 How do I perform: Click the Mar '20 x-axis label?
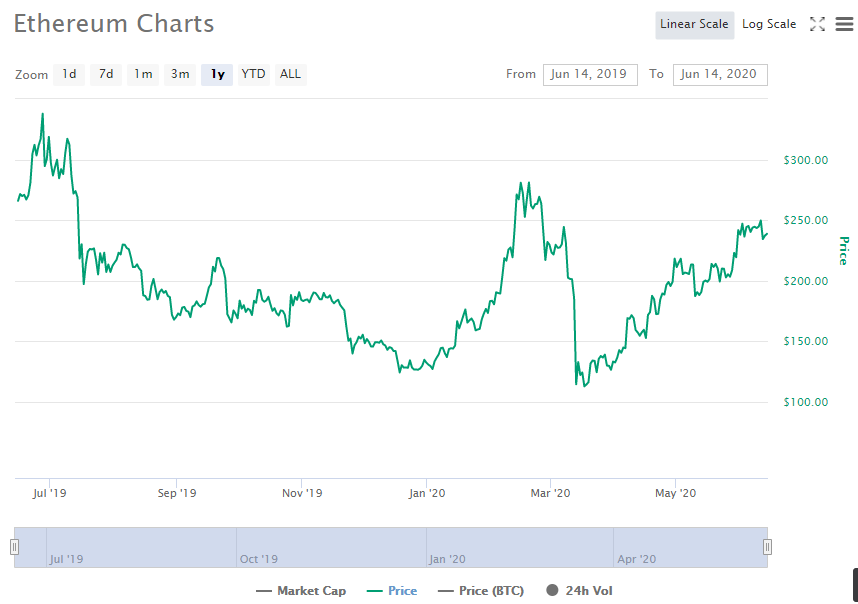point(550,493)
